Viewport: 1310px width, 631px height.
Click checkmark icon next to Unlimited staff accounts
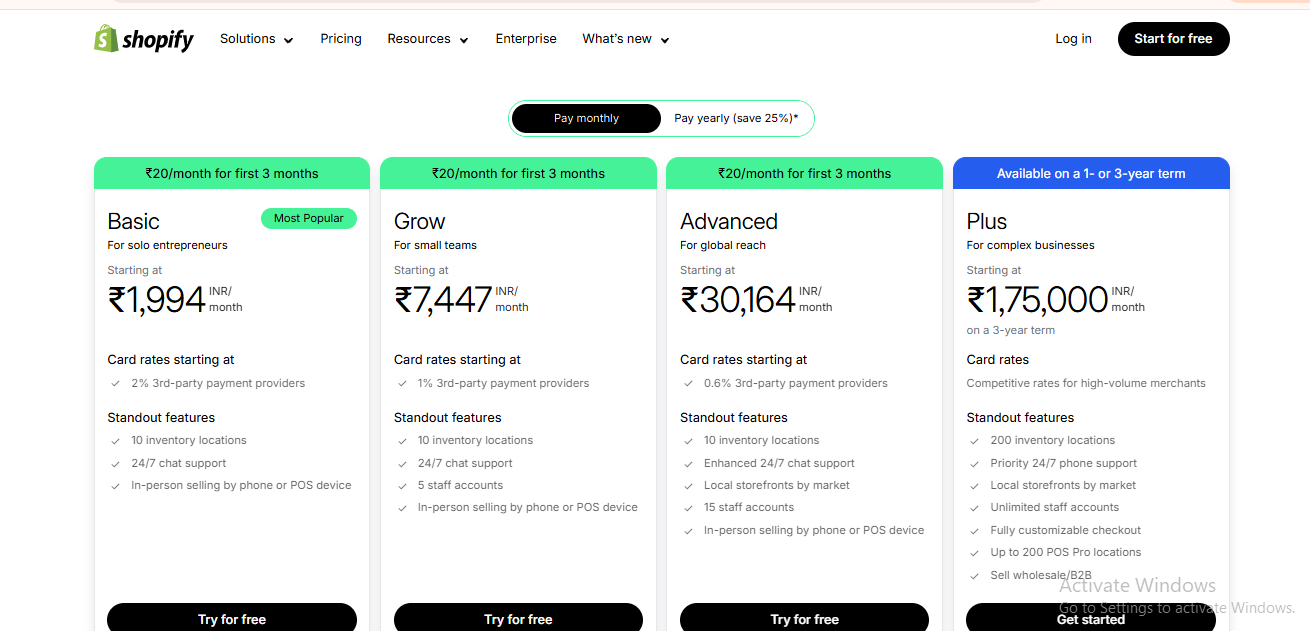point(974,508)
